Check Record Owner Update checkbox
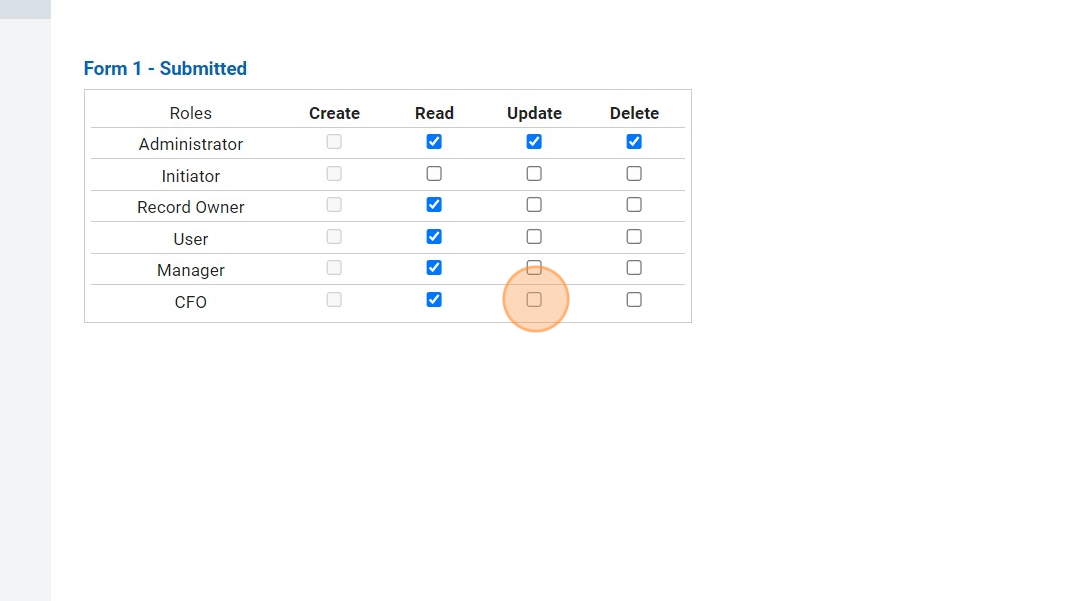1075x601 pixels. click(x=534, y=205)
